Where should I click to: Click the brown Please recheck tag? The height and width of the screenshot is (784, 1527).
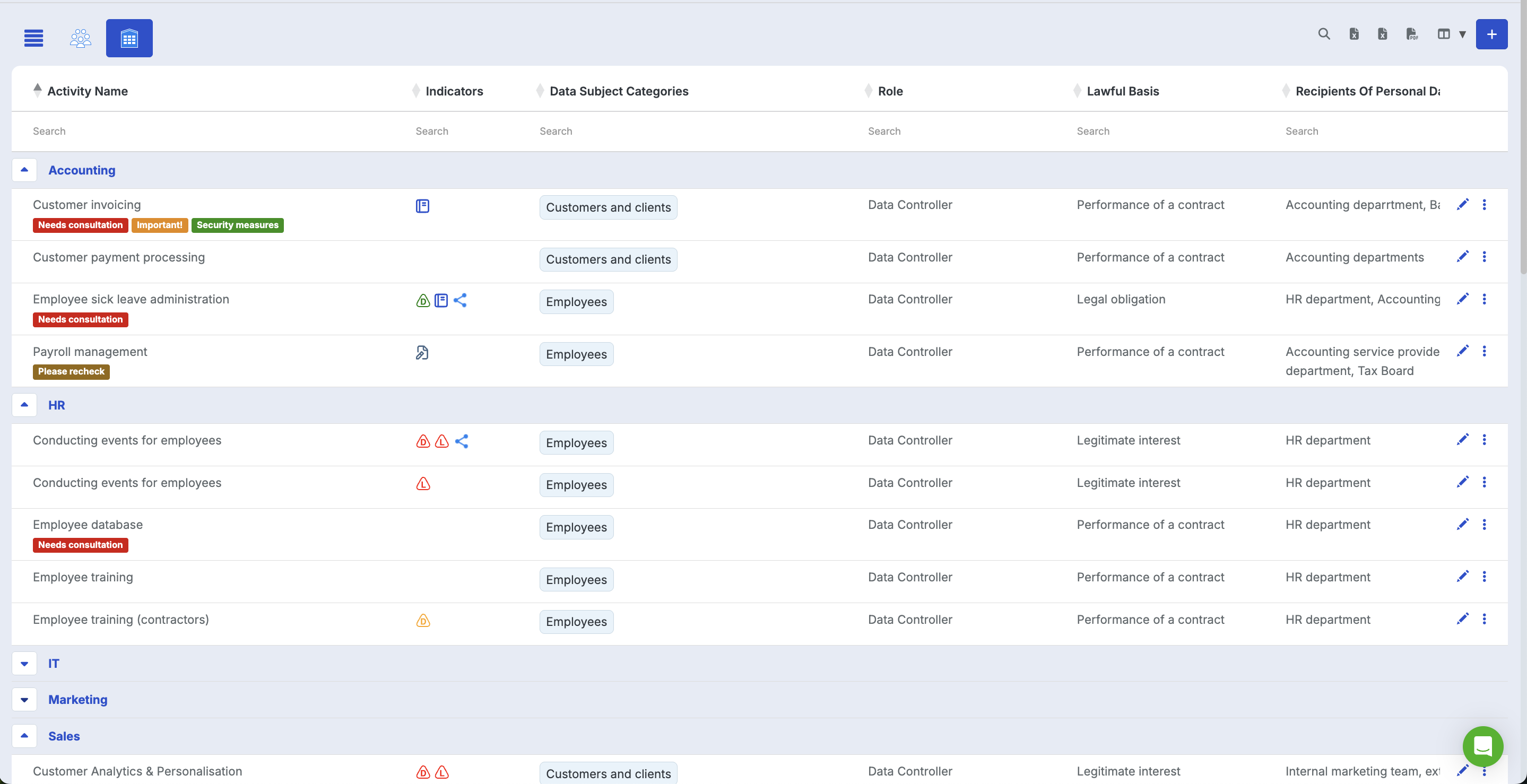click(71, 371)
